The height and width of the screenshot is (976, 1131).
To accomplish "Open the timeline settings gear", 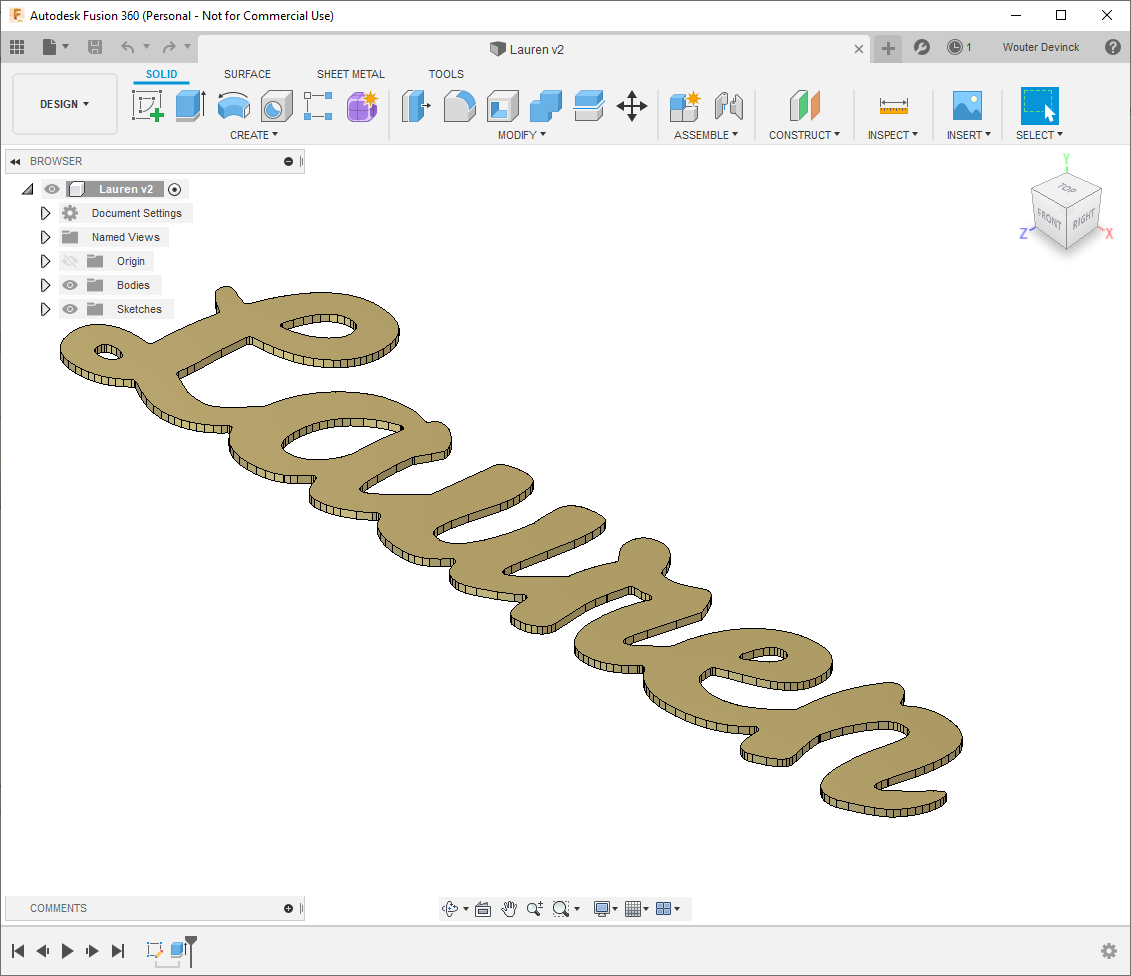I will click(x=1109, y=951).
